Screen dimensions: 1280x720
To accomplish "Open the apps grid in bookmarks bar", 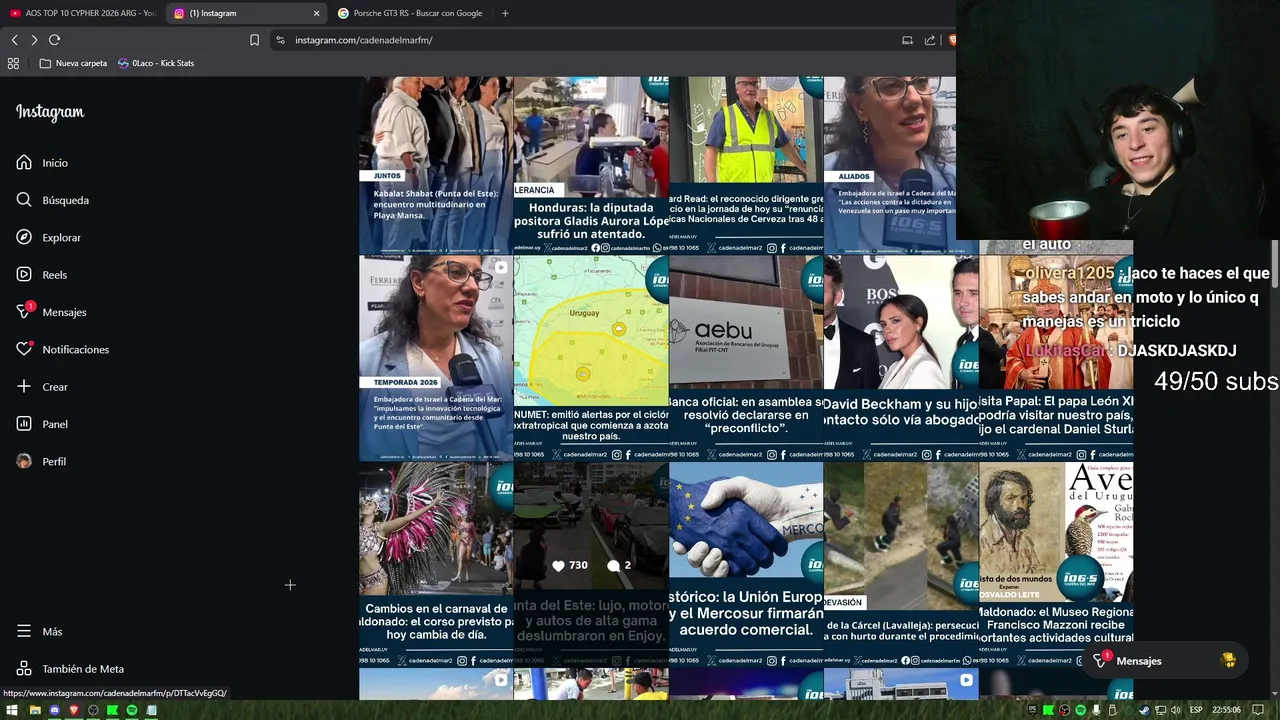I will coord(13,63).
